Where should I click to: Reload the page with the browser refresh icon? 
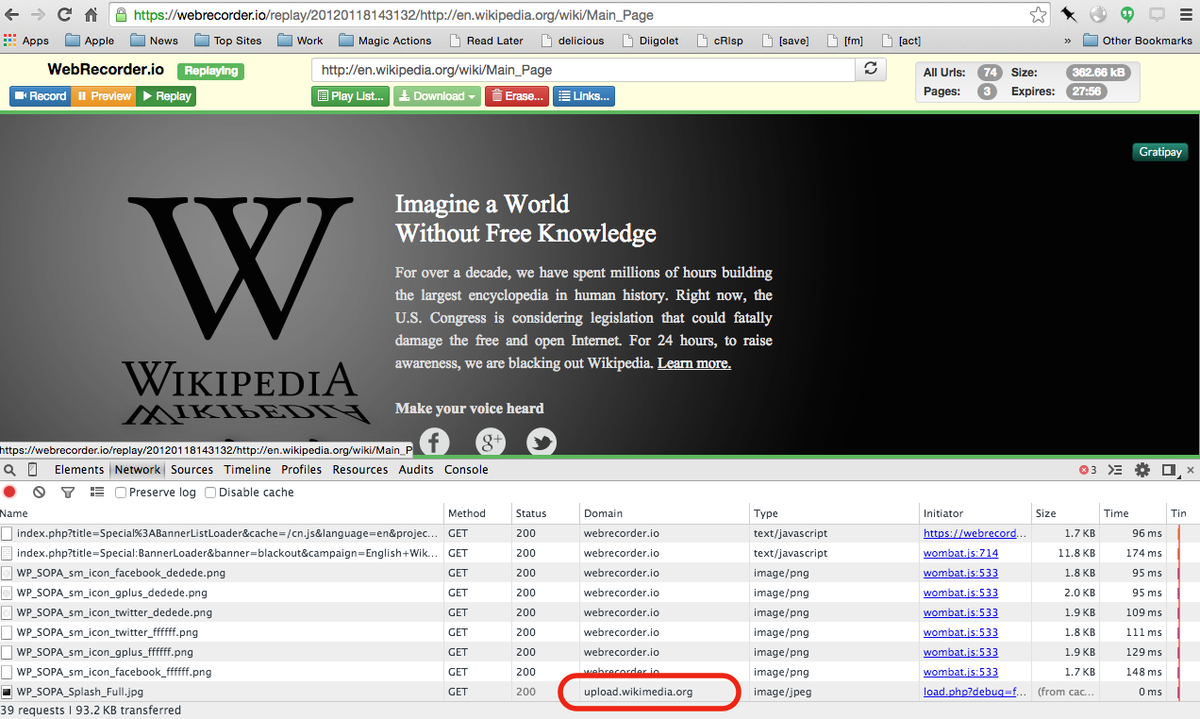click(x=65, y=15)
